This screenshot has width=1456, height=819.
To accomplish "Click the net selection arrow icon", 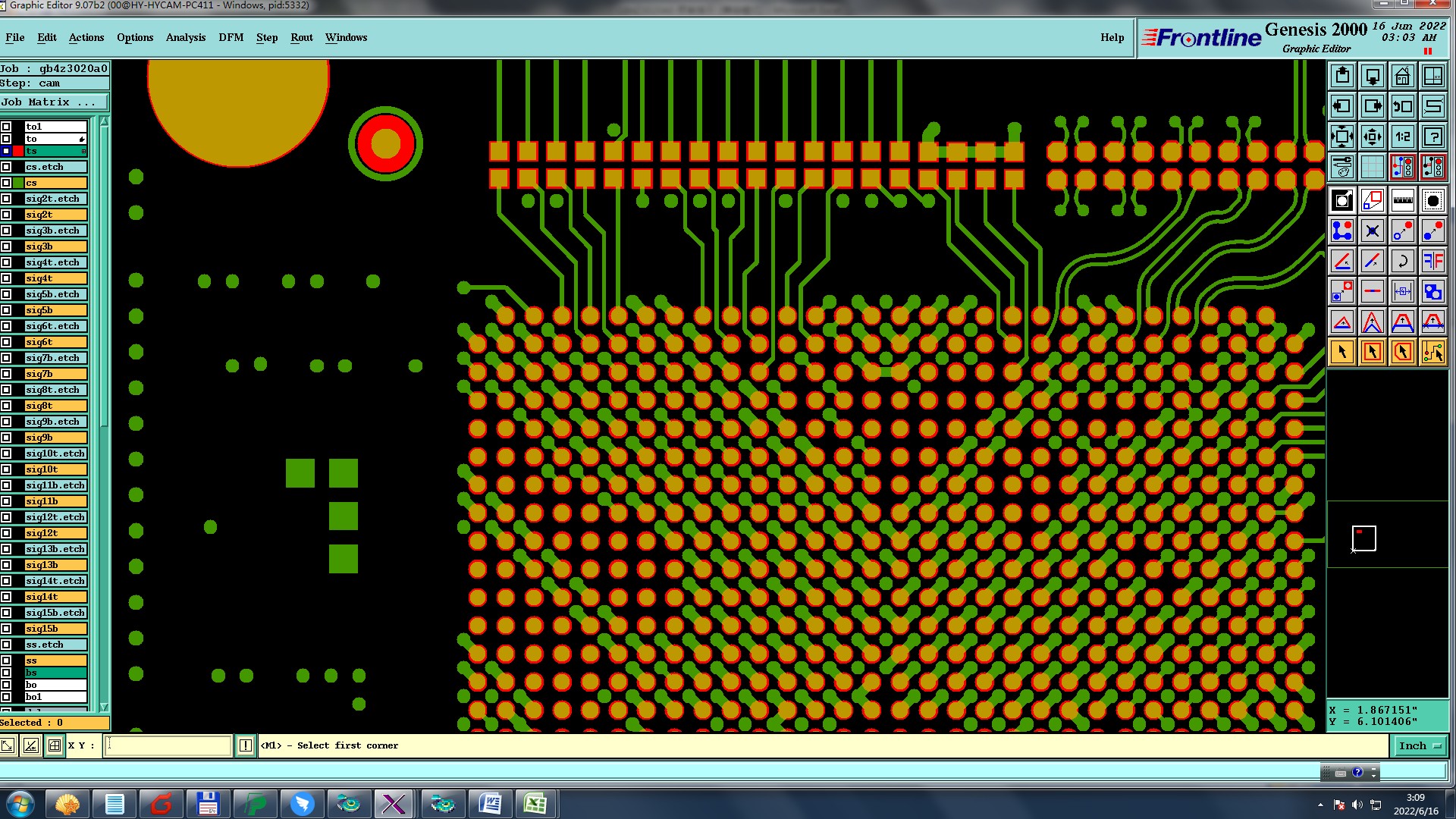I will 1432,352.
